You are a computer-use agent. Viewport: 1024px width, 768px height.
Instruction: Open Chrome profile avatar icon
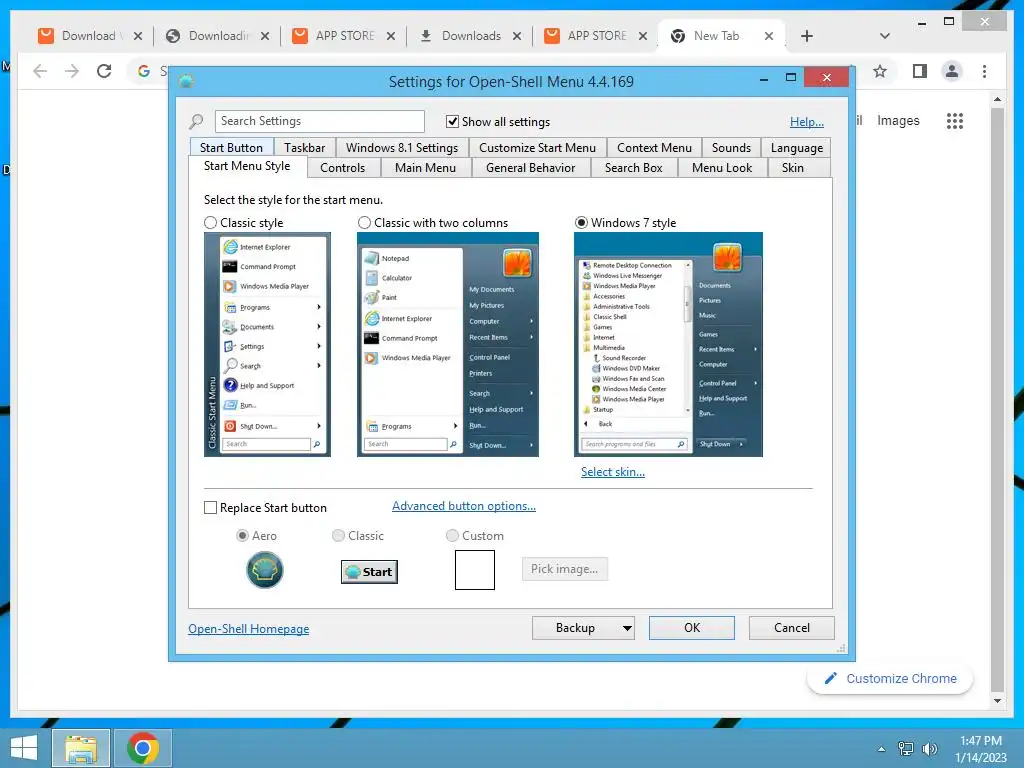(952, 71)
